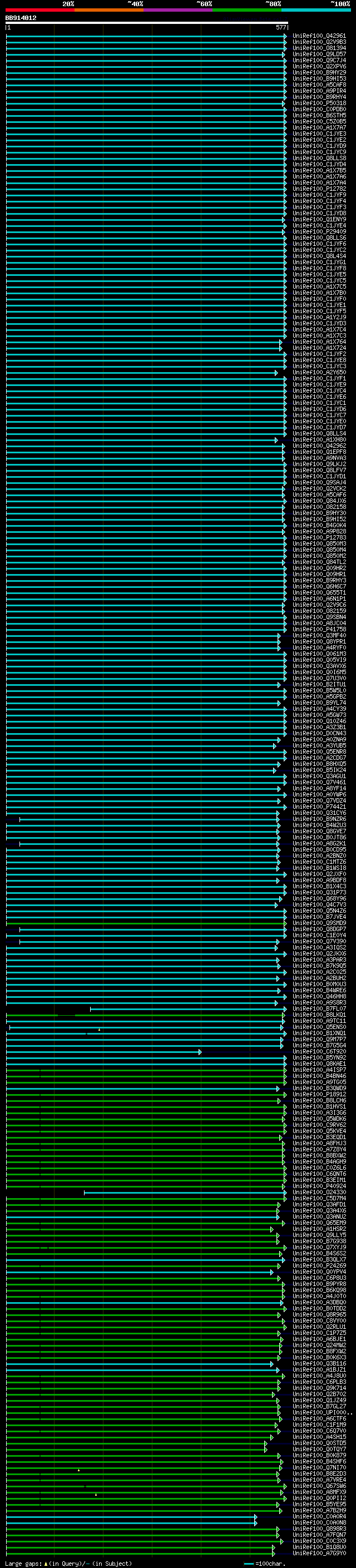Click the yellow gap marker in the legend
Screen dimensions: 356x1568
point(46,1563)
